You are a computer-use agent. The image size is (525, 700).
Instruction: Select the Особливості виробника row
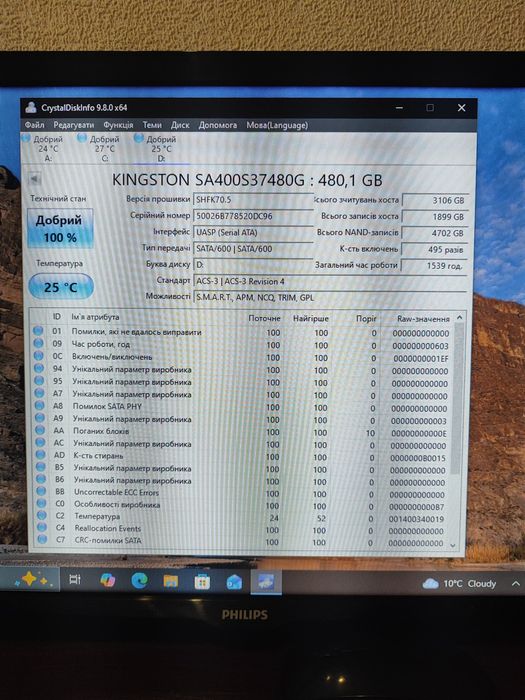pyautogui.click(x=242, y=505)
